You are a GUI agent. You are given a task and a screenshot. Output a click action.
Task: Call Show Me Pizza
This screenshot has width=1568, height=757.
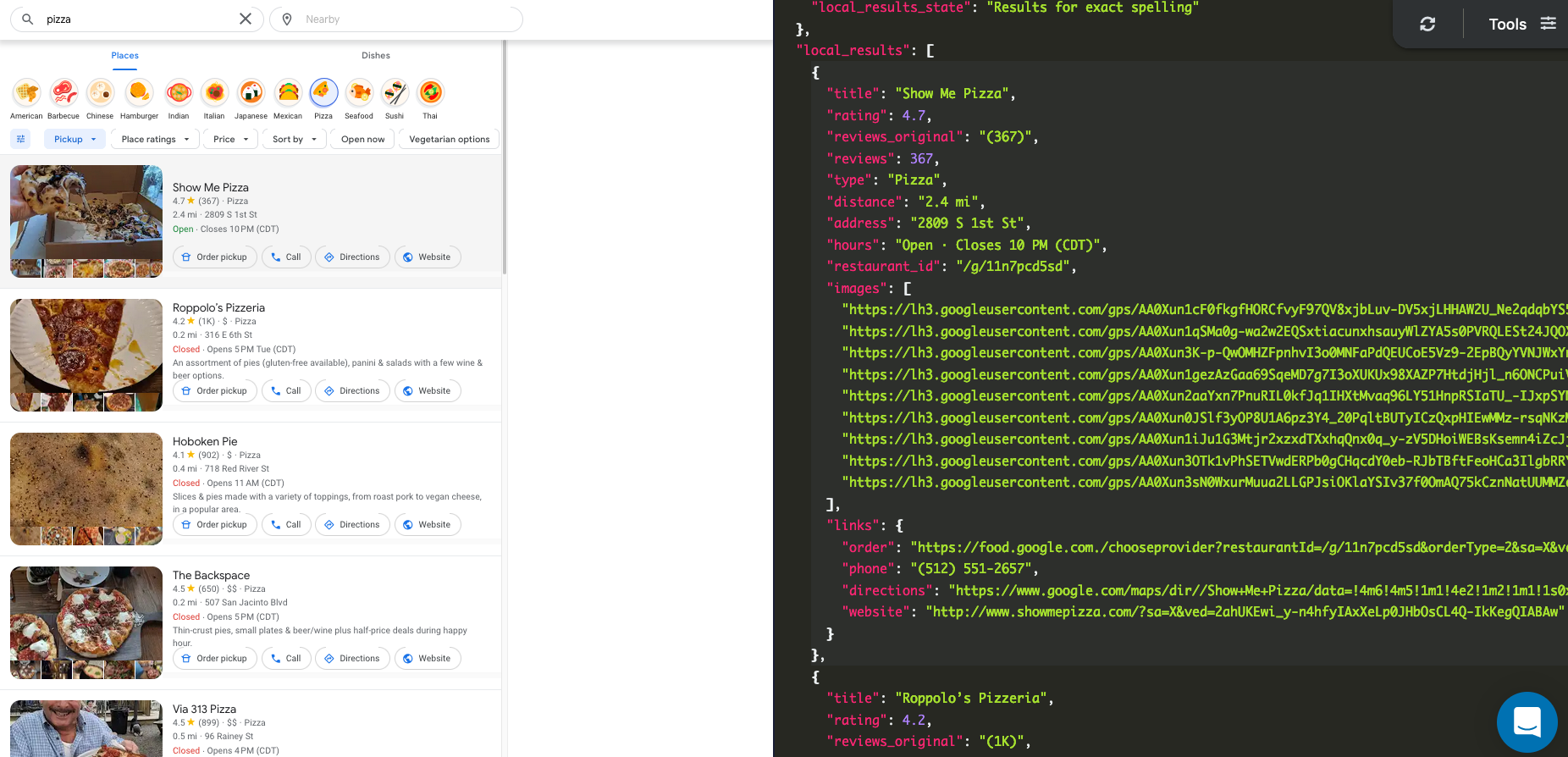pos(286,257)
